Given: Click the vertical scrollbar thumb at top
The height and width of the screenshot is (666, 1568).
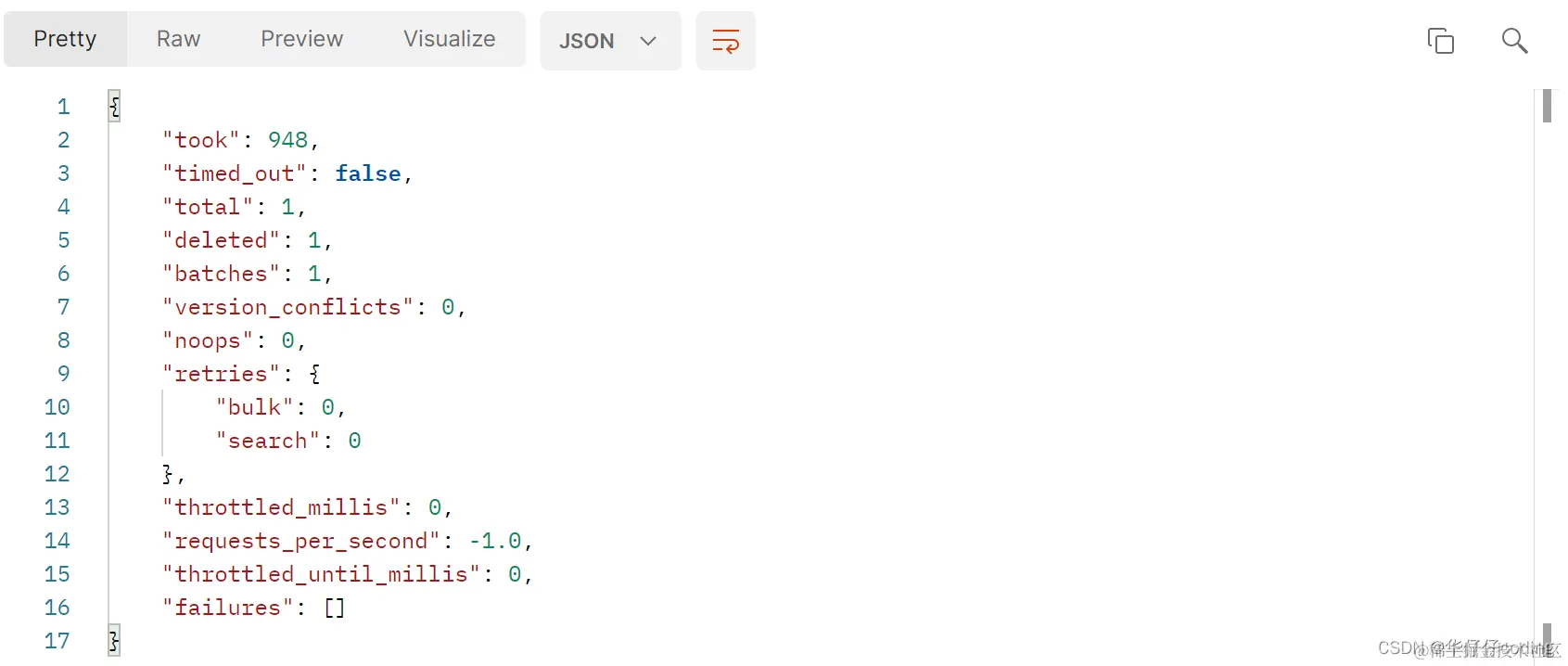Looking at the screenshot, I should (x=1547, y=106).
